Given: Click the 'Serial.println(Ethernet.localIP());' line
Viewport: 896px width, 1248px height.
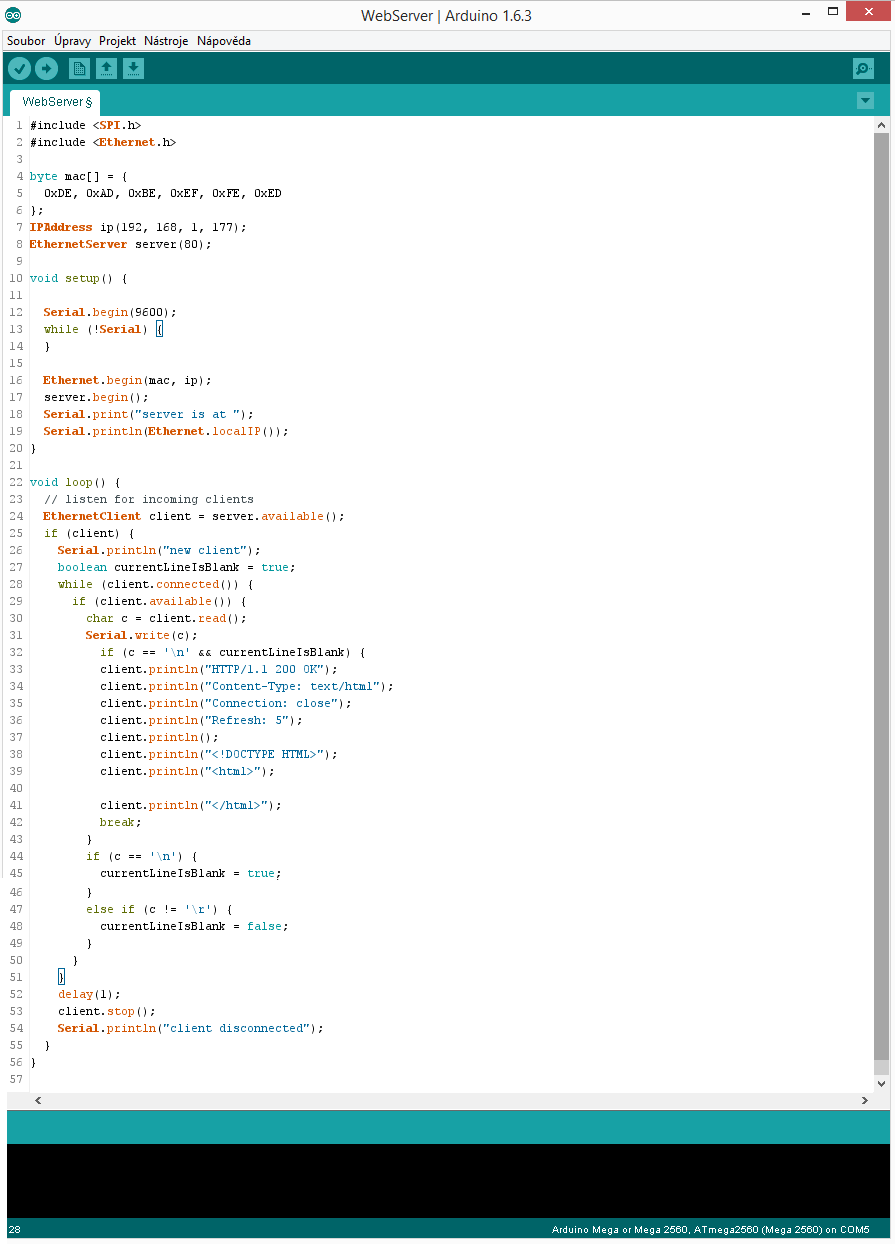Looking at the screenshot, I should 166,431.
